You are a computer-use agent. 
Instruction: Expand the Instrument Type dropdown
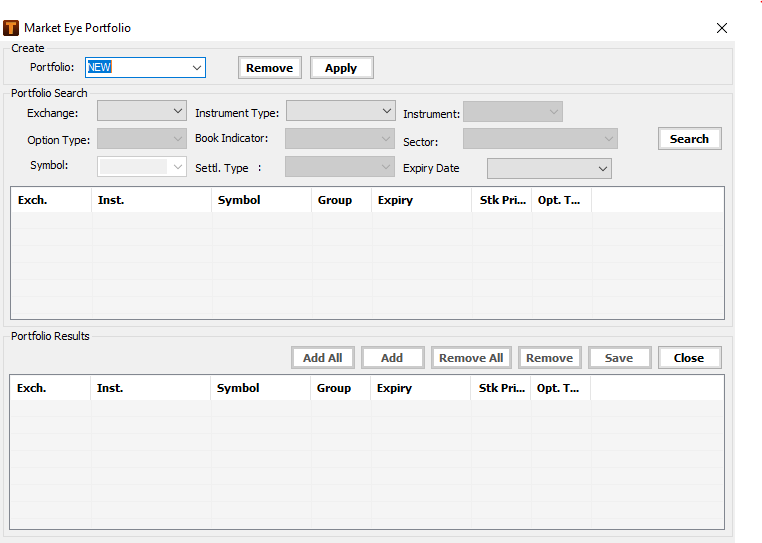click(x=341, y=111)
